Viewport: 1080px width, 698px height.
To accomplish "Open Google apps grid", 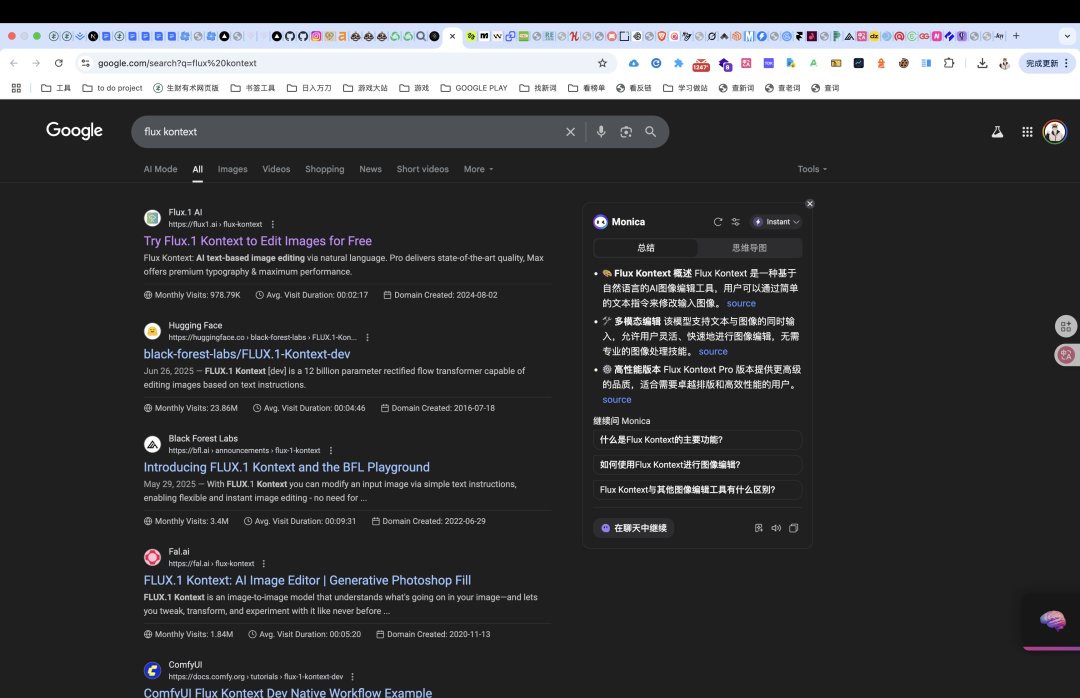I will click(1027, 132).
